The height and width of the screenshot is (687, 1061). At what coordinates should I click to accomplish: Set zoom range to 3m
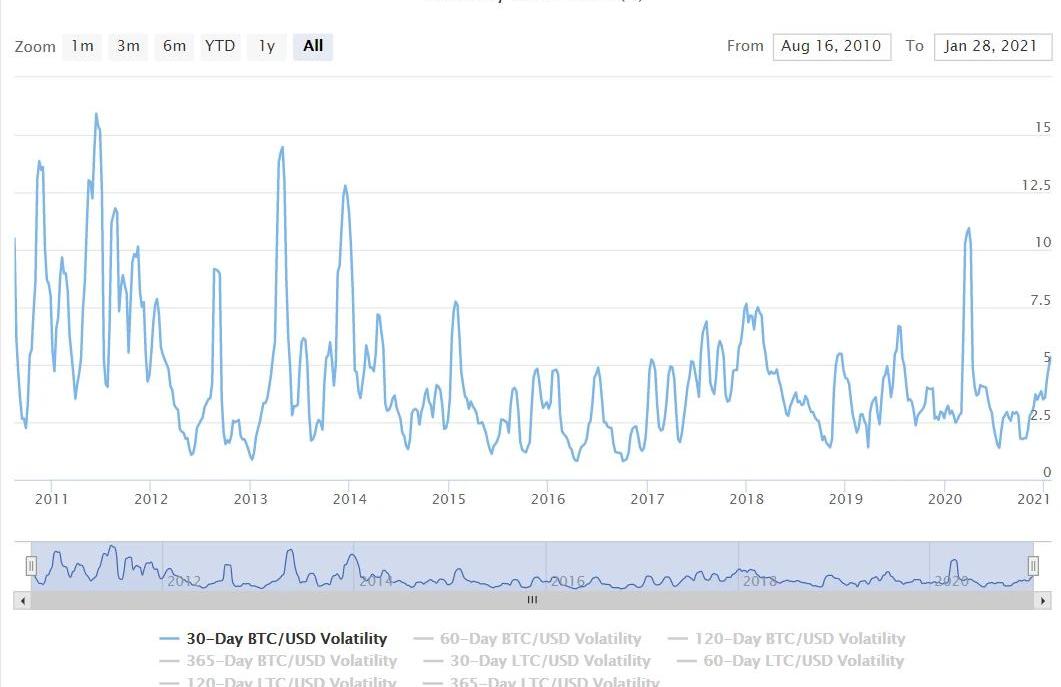pyautogui.click(x=128, y=46)
